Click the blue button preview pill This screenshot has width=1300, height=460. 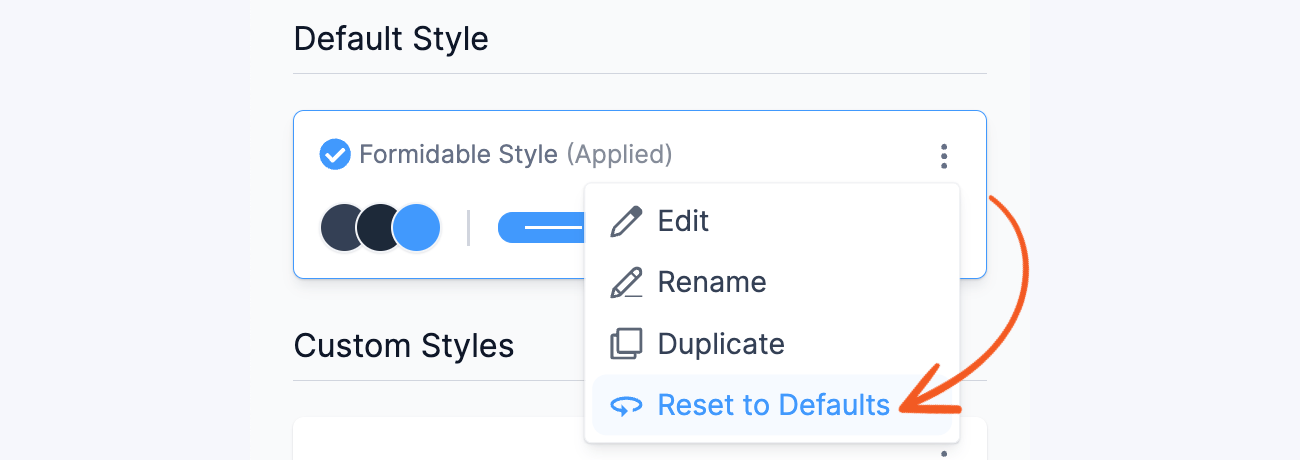point(541,227)
